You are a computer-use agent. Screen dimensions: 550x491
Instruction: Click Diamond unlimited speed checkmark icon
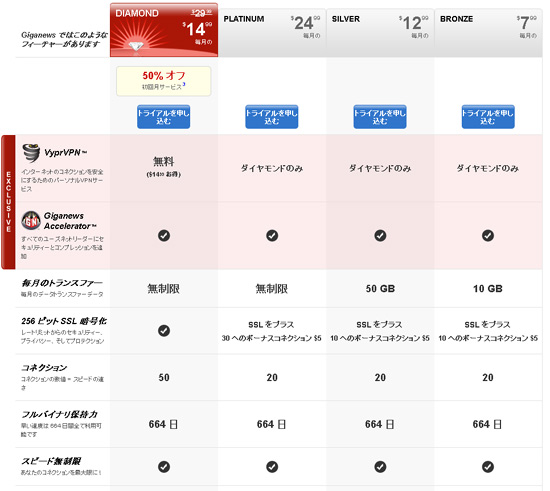pos(164,467)
